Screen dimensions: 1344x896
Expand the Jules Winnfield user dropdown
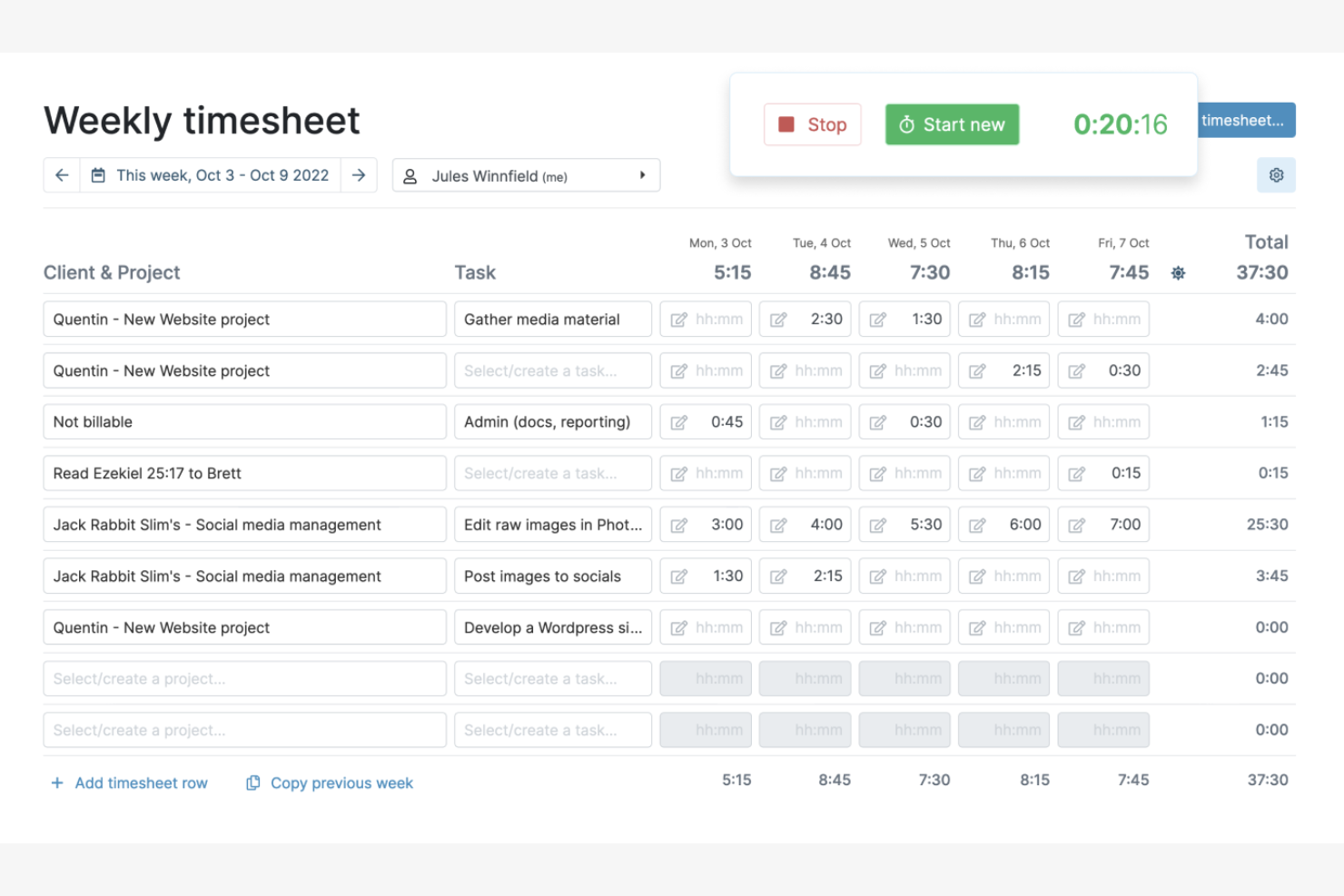pos(642,175)
